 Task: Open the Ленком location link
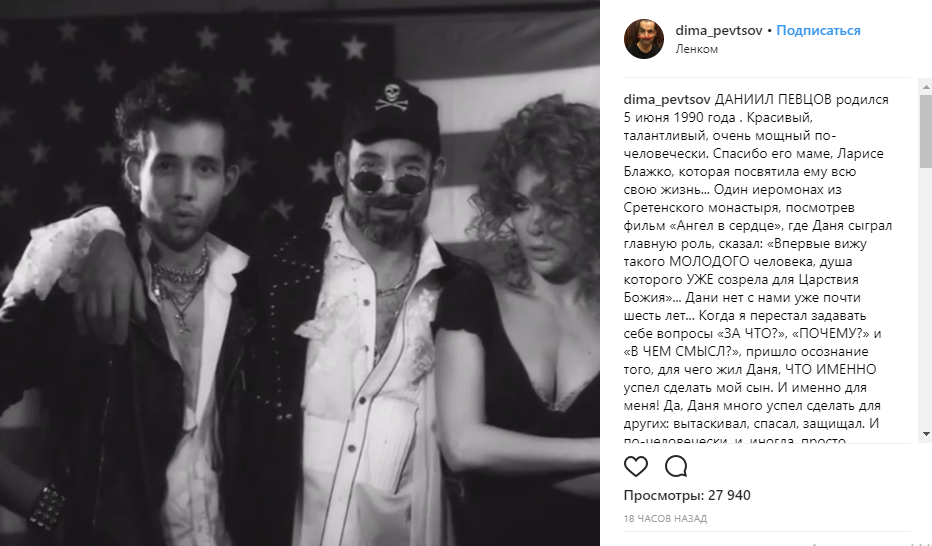coord(696,49)
